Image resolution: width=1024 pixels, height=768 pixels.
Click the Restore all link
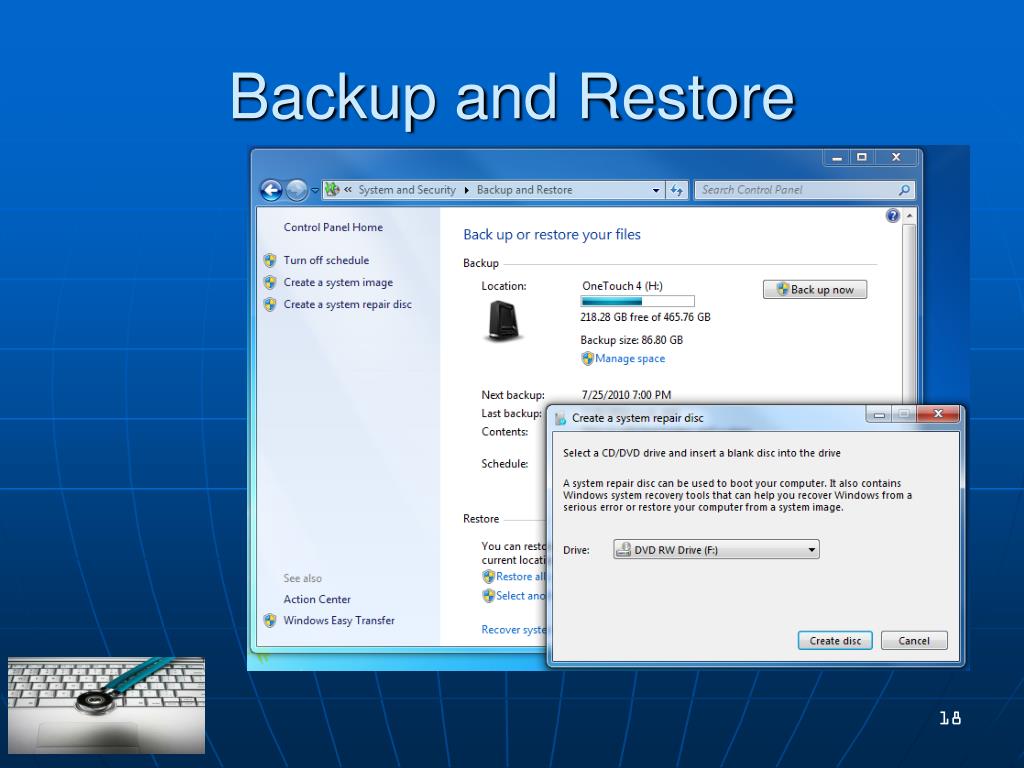click(x=520, y=577)
